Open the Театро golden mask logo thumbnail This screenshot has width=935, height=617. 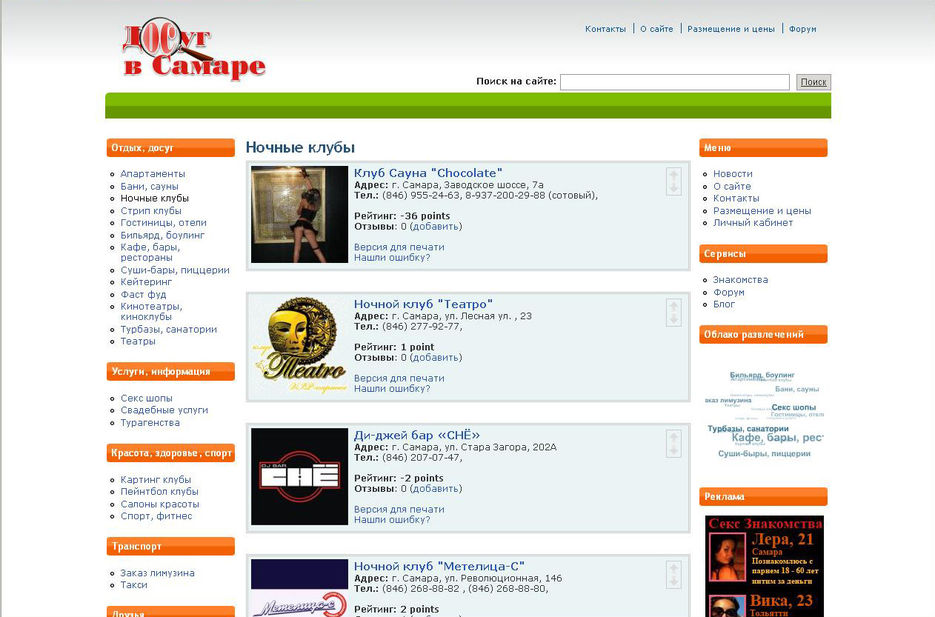[299, 346]
